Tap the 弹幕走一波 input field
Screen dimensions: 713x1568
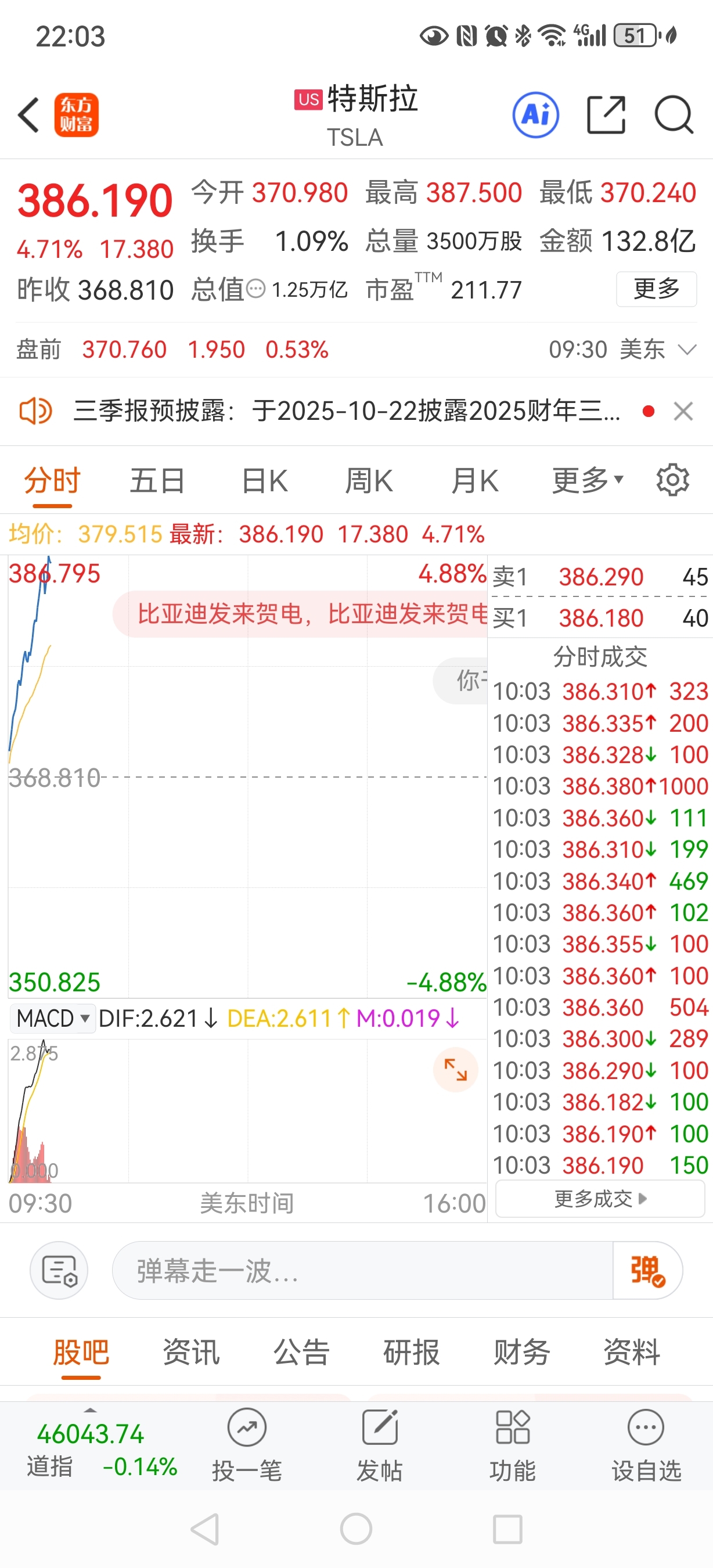pyautogui.click(x=362, y=1270)
